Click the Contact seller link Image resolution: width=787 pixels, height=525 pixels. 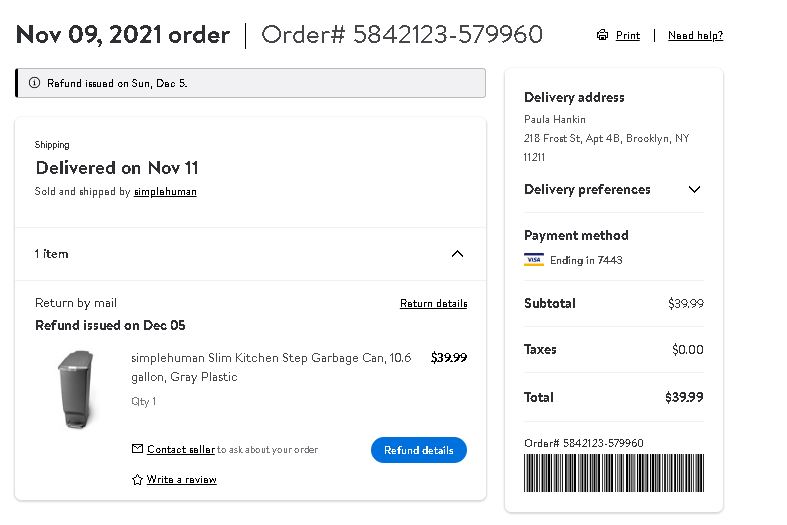pos(181,449)
